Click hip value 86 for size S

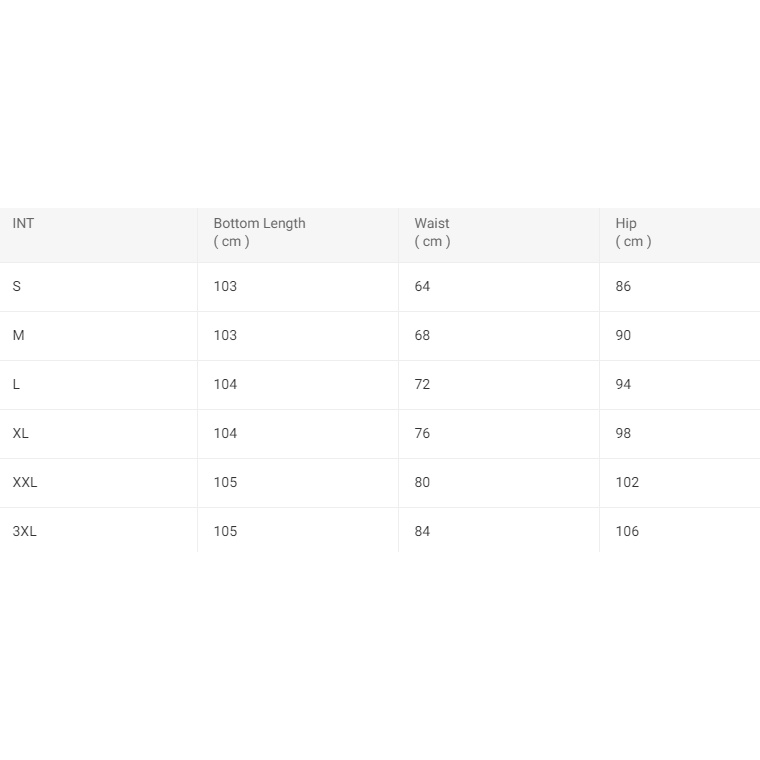tap(623, 286)
